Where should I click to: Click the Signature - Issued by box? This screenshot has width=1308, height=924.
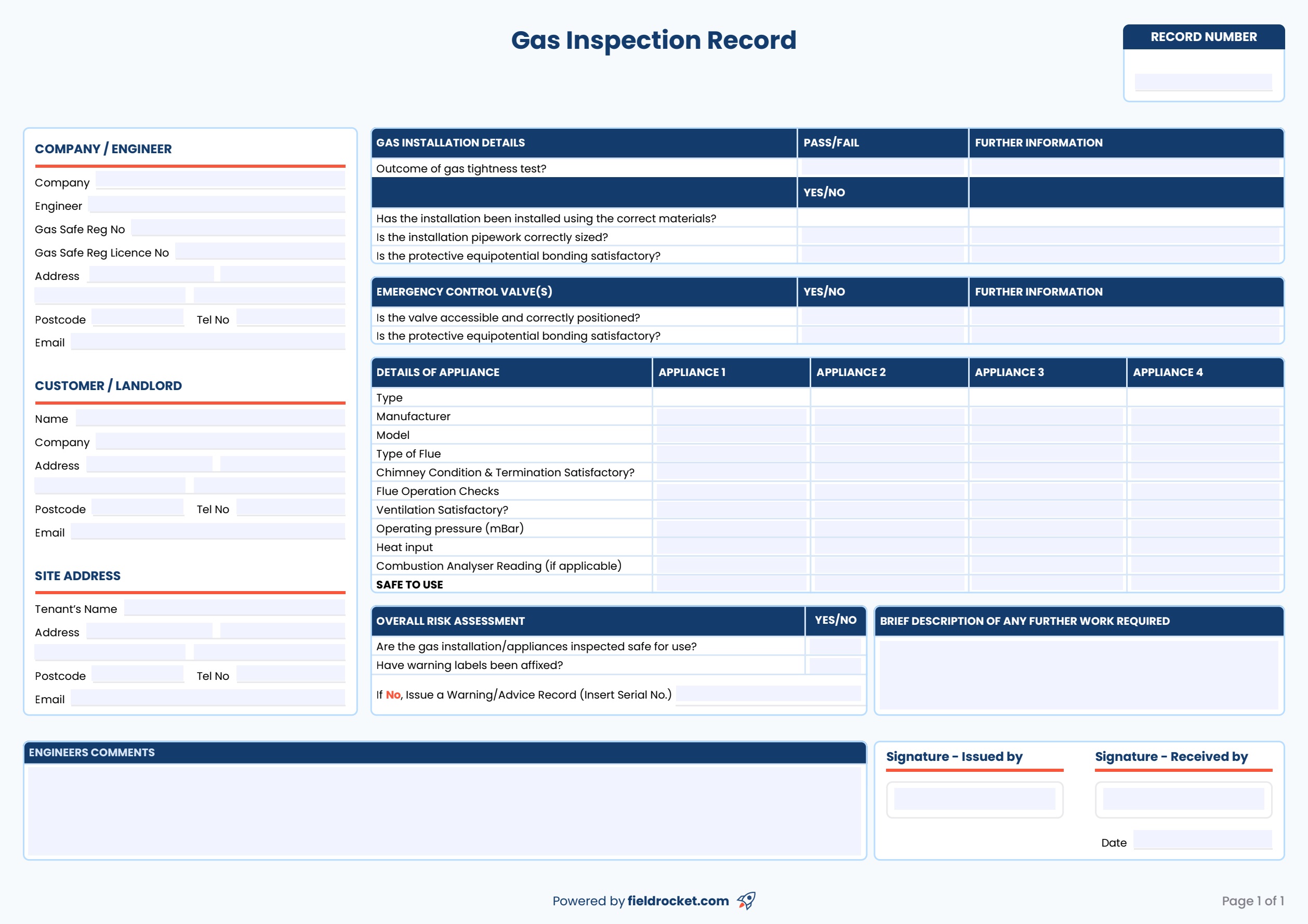coord(974,800)
